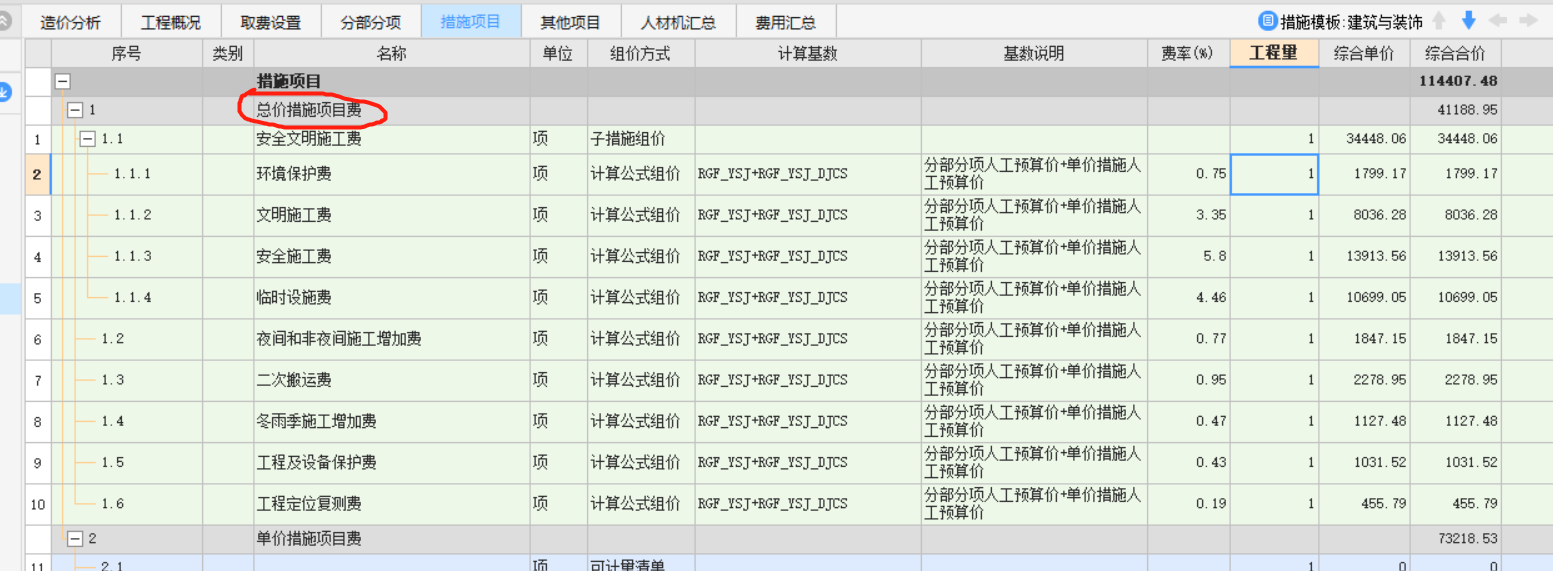Click the 计算基数 column header

(808, 54)
